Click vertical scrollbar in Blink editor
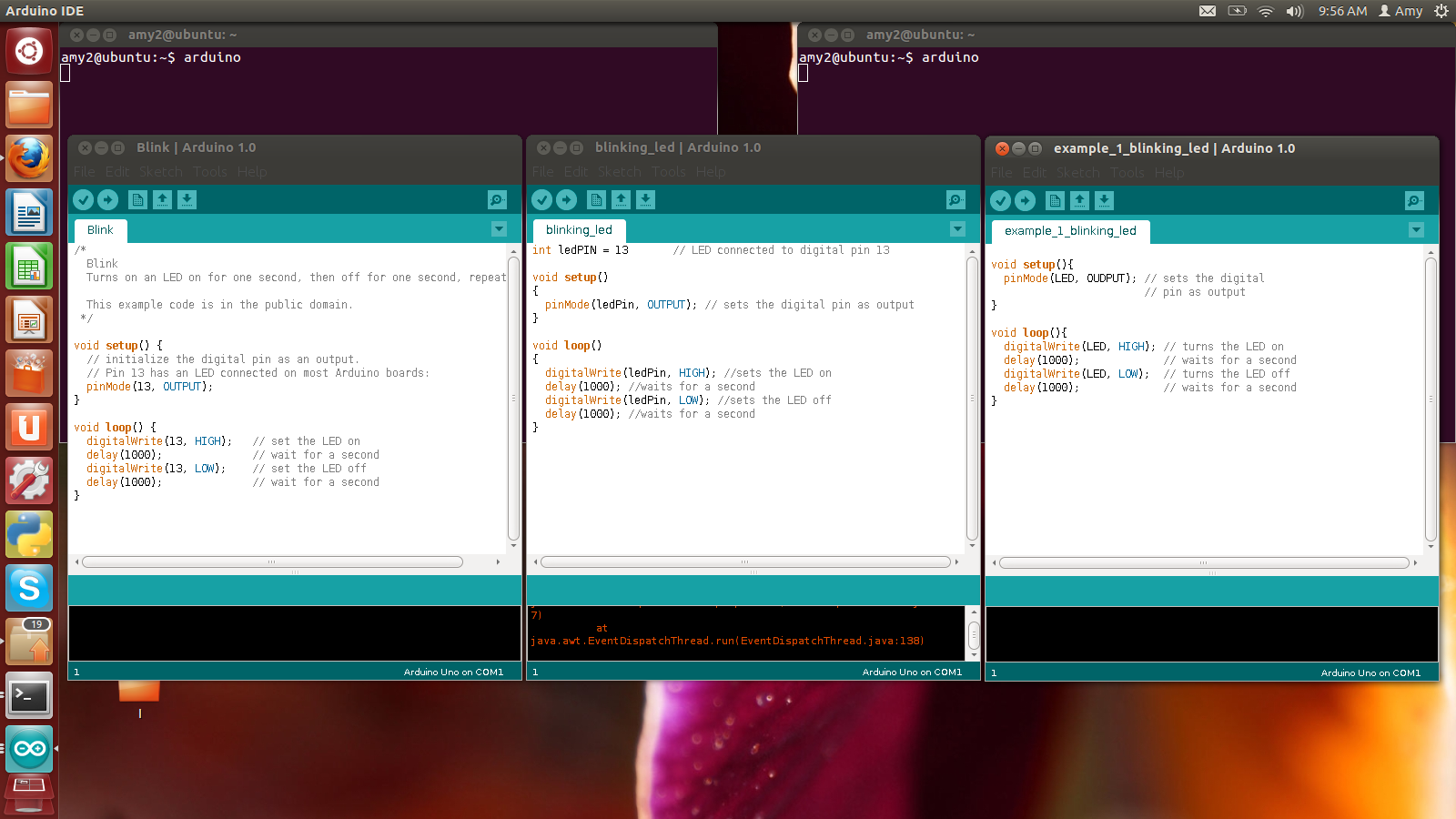 click(x=513, y=399)
